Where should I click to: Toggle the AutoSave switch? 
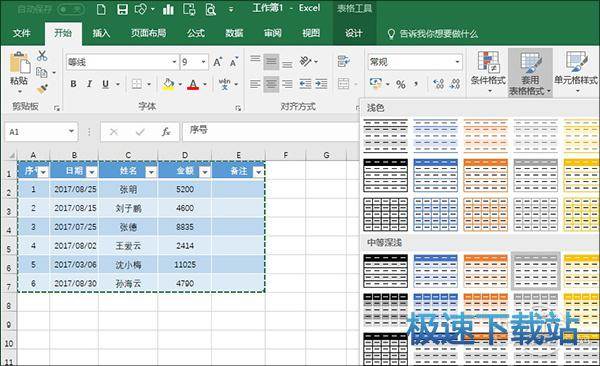[71, 9]
